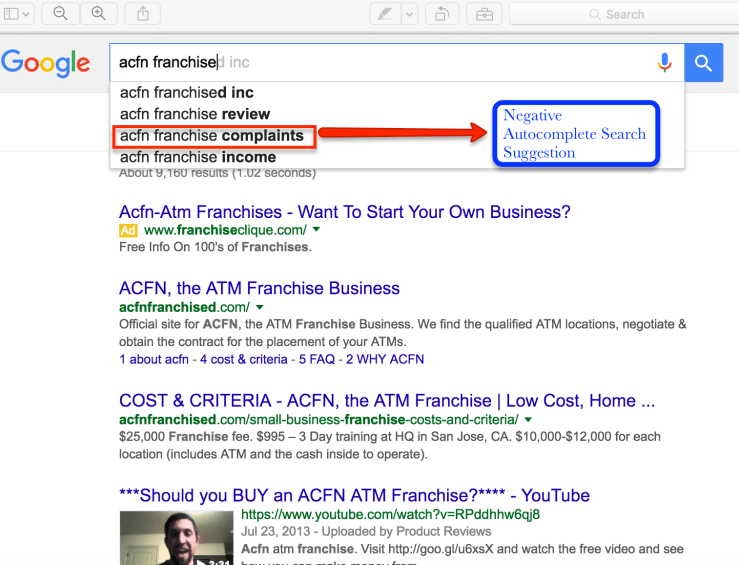
Task: Click the Google search text box
Action: point(380,63)
